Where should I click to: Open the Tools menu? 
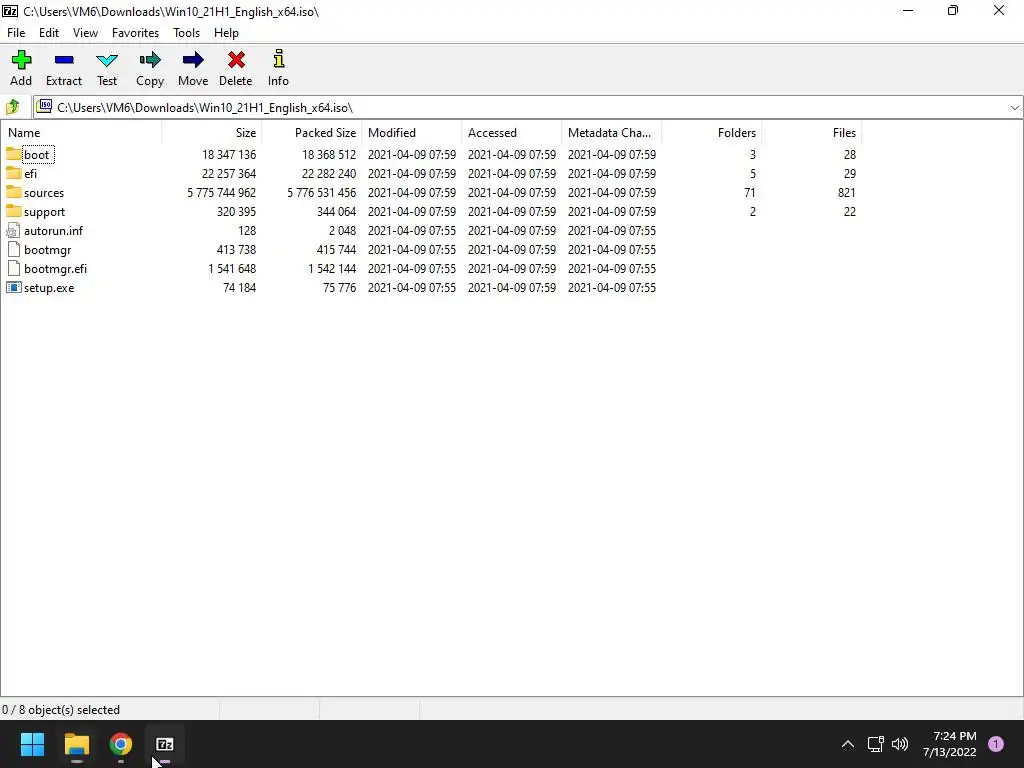pyautogui.click(x=186, y=33)
